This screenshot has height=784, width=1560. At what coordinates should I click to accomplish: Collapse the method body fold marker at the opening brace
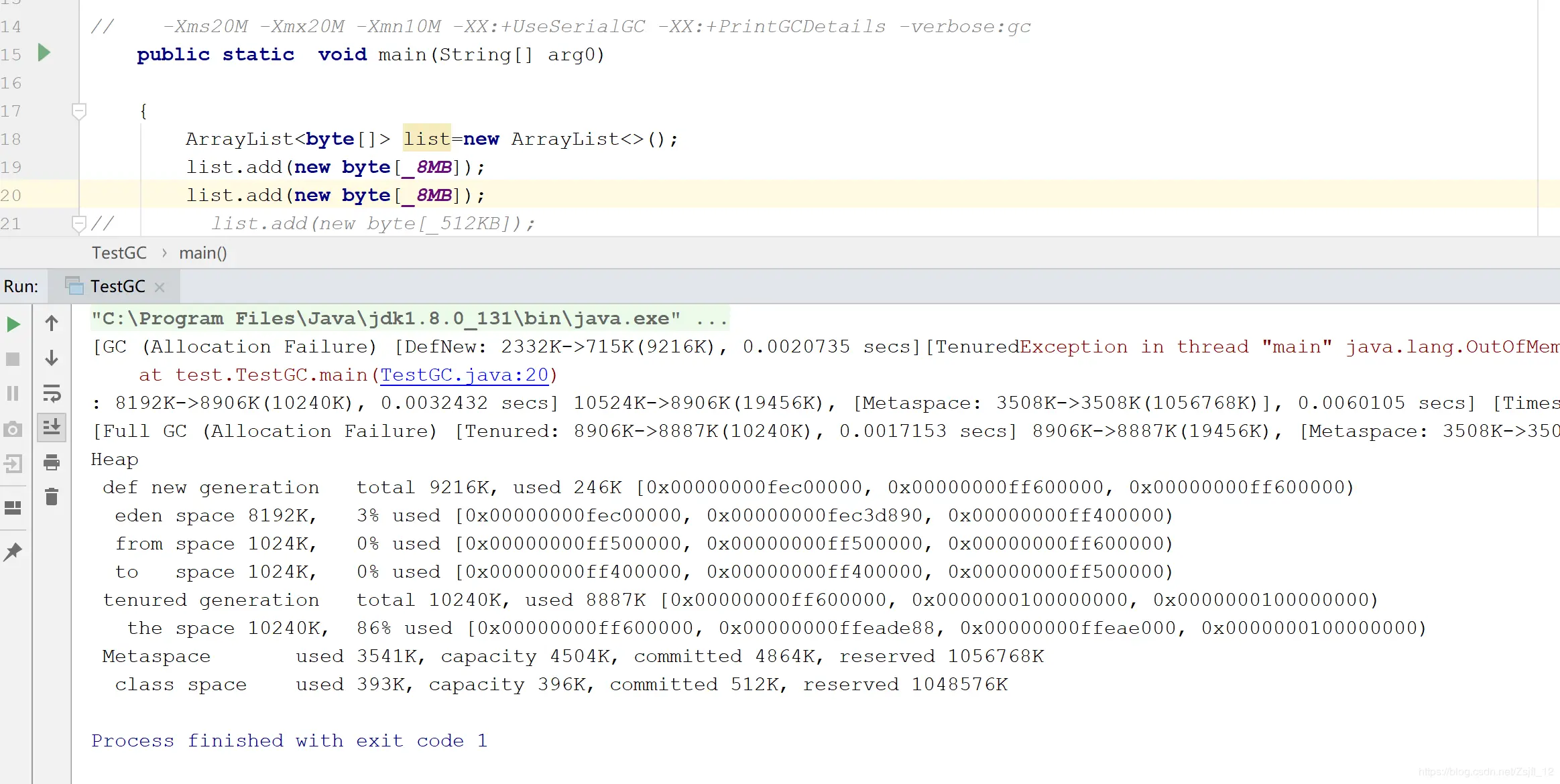coord(79,111)
